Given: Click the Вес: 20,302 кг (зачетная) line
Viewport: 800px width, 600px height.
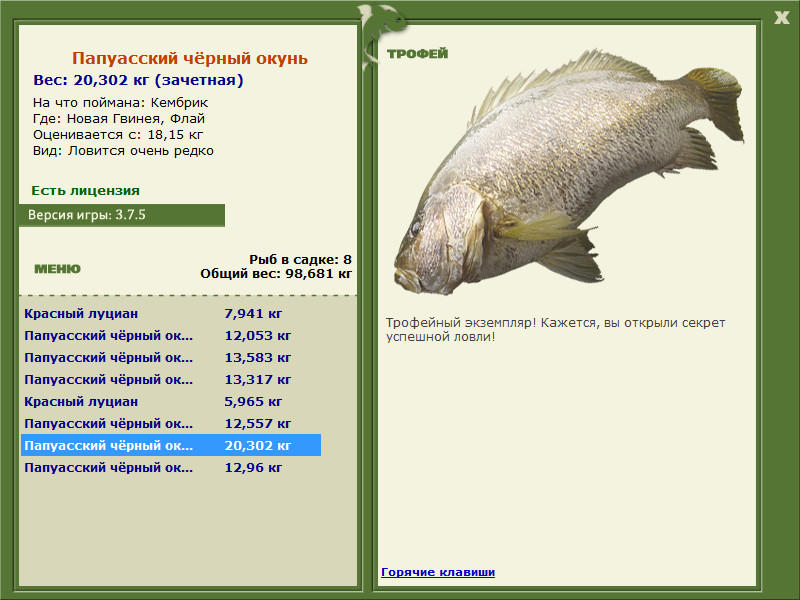Looking at the screenshot, I should 138,80.
